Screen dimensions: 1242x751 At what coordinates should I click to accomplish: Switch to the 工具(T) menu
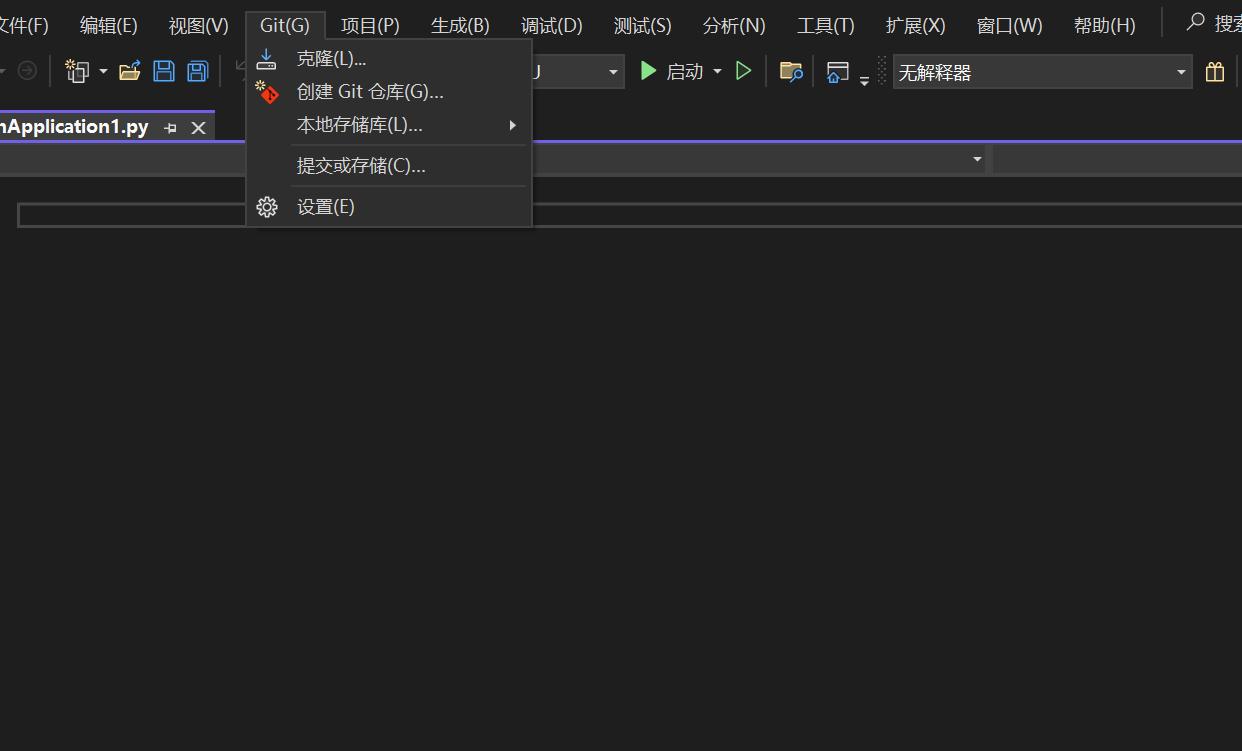(x=824, y=24)
